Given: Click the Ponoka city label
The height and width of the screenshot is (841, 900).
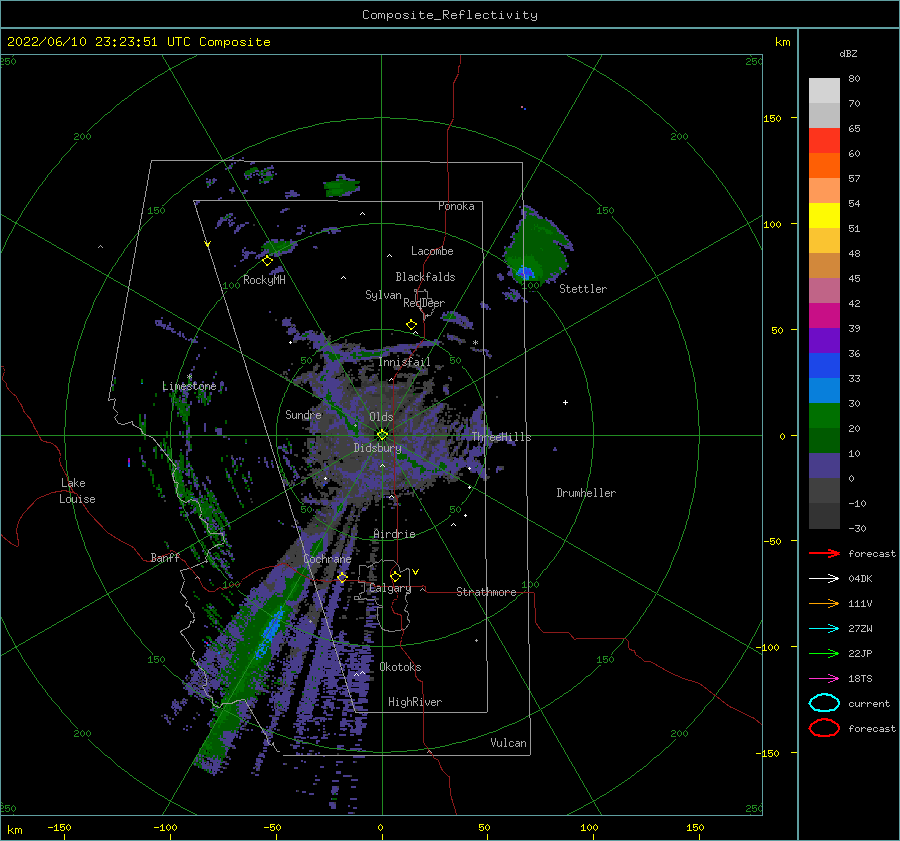Looking at the screenshot, I should 456,206.
